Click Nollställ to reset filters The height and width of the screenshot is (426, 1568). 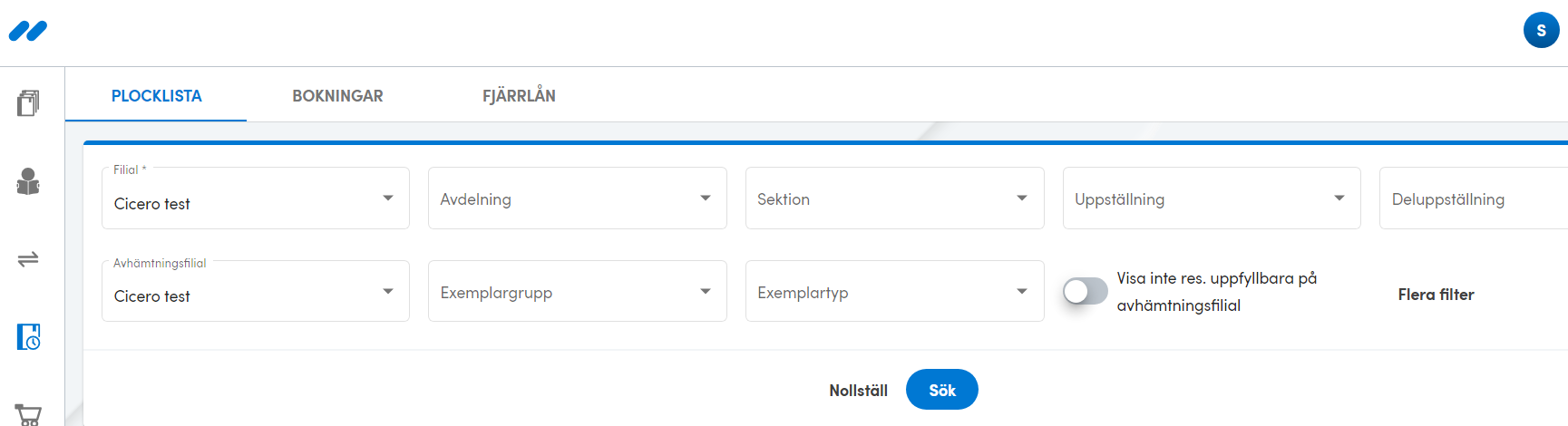[x=858, y=391]
